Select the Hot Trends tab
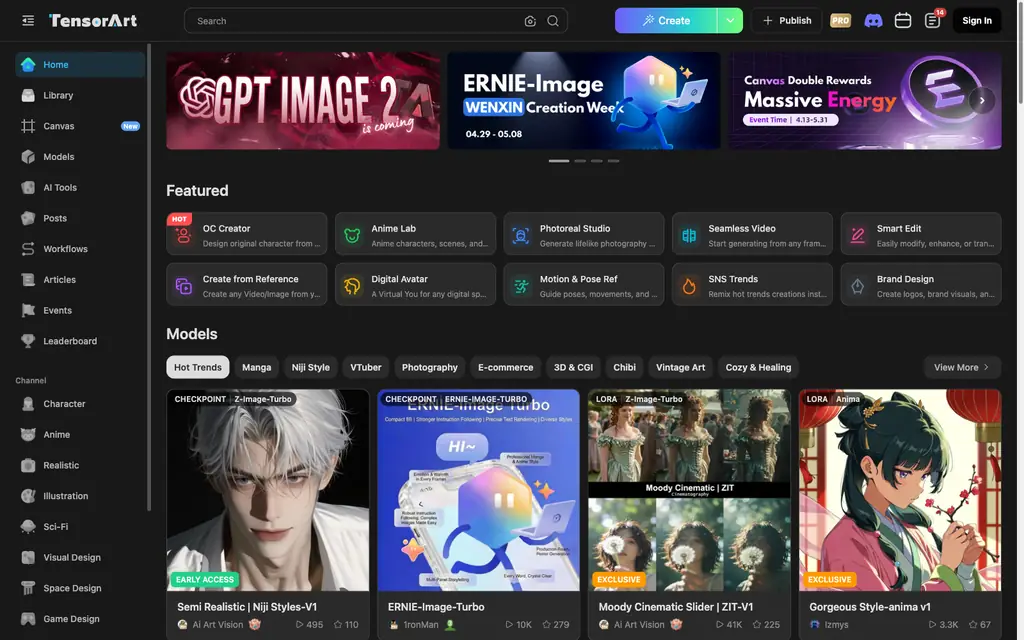 pos(198,367)
